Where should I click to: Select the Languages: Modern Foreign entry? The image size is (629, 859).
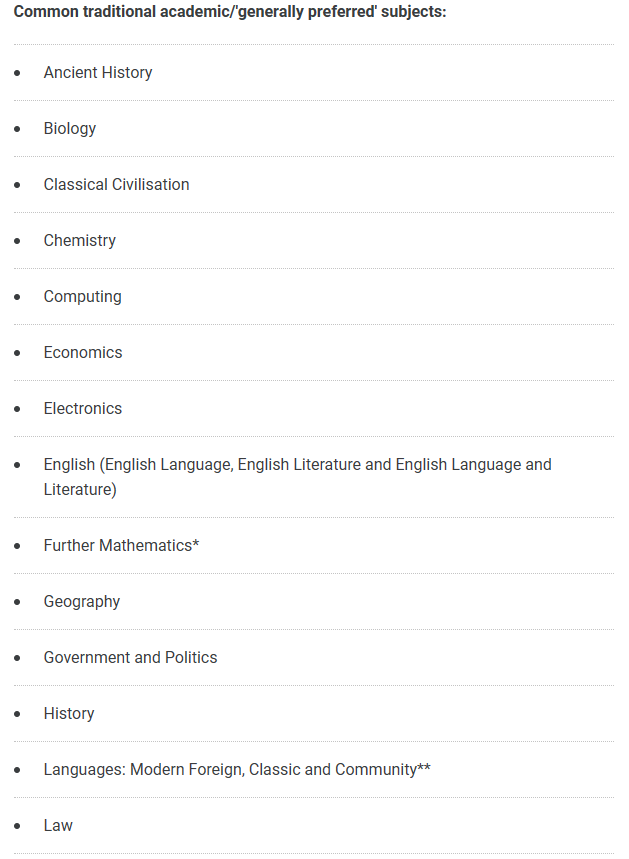pos(237,769)
